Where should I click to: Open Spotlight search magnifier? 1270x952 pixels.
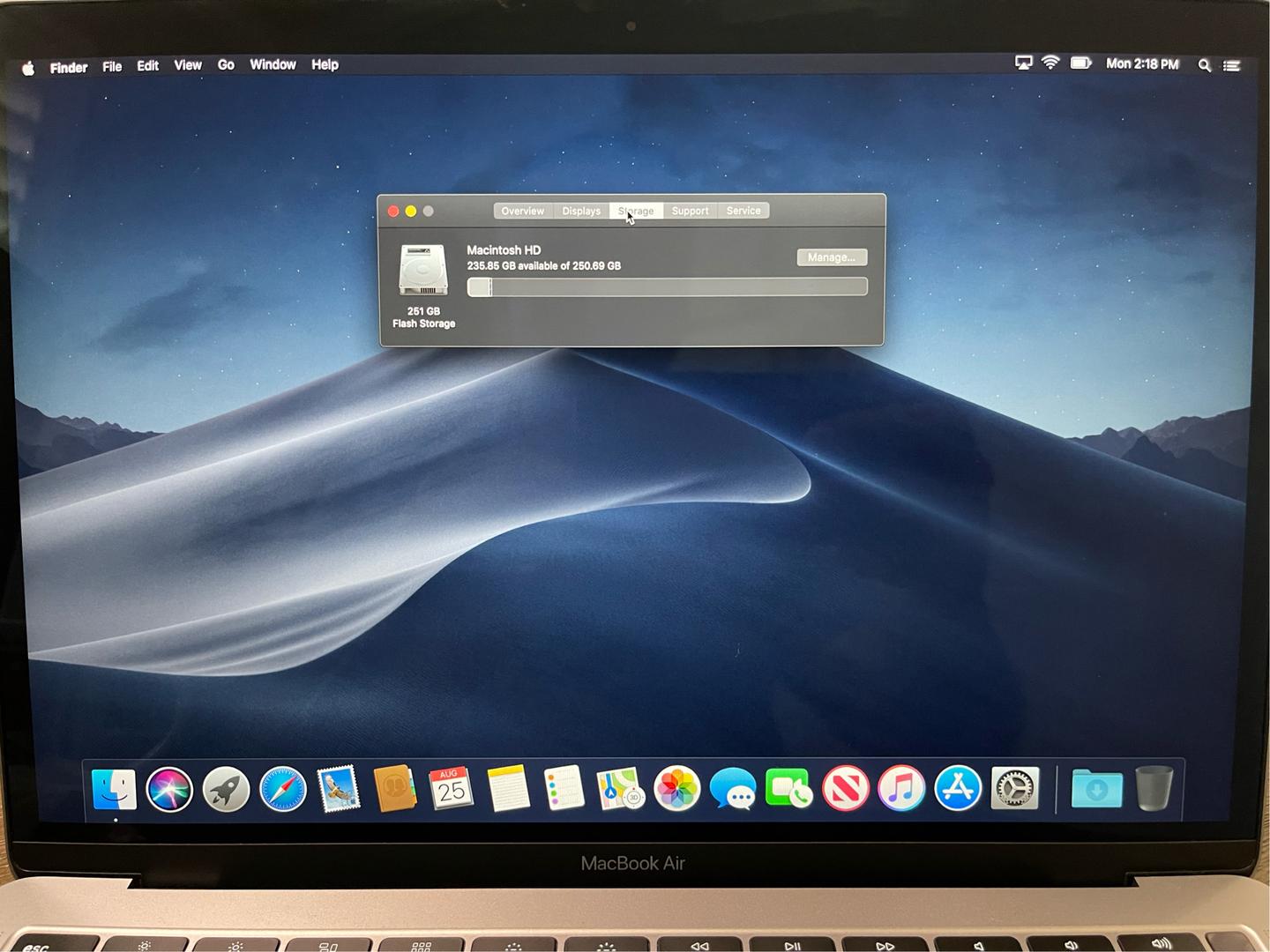(x=1205, y=65)
